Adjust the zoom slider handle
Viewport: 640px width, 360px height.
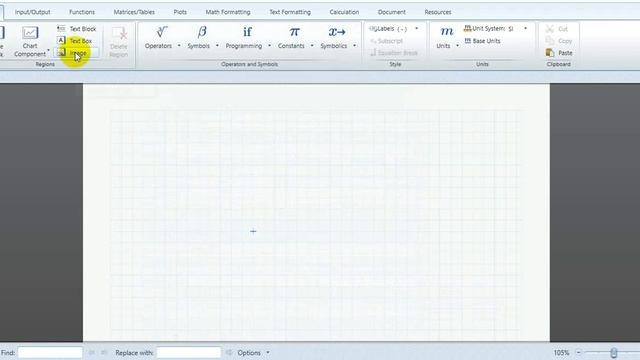click(613, 353)
